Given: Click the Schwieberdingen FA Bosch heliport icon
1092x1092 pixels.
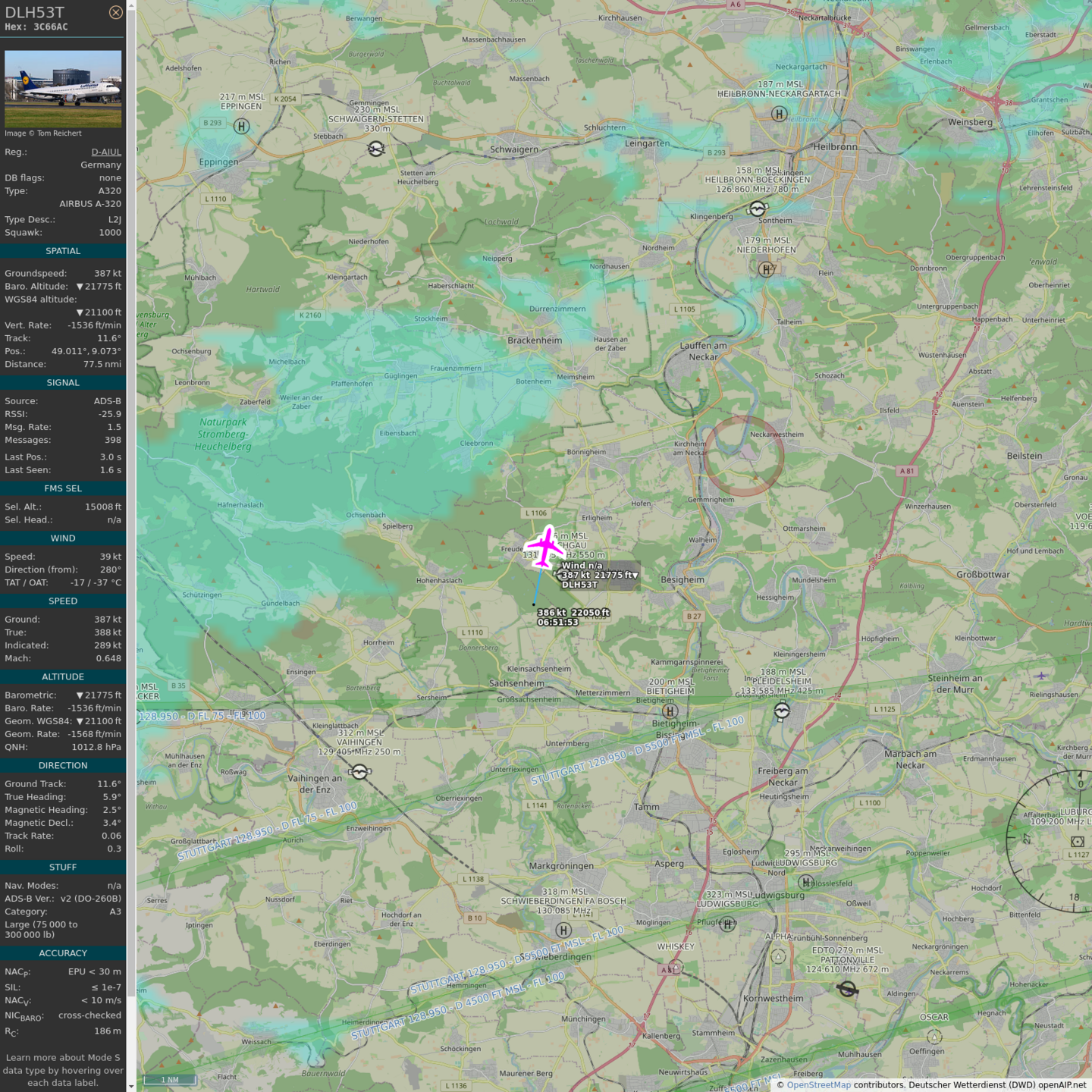Looking at the screenshot, I should (563, 930).
